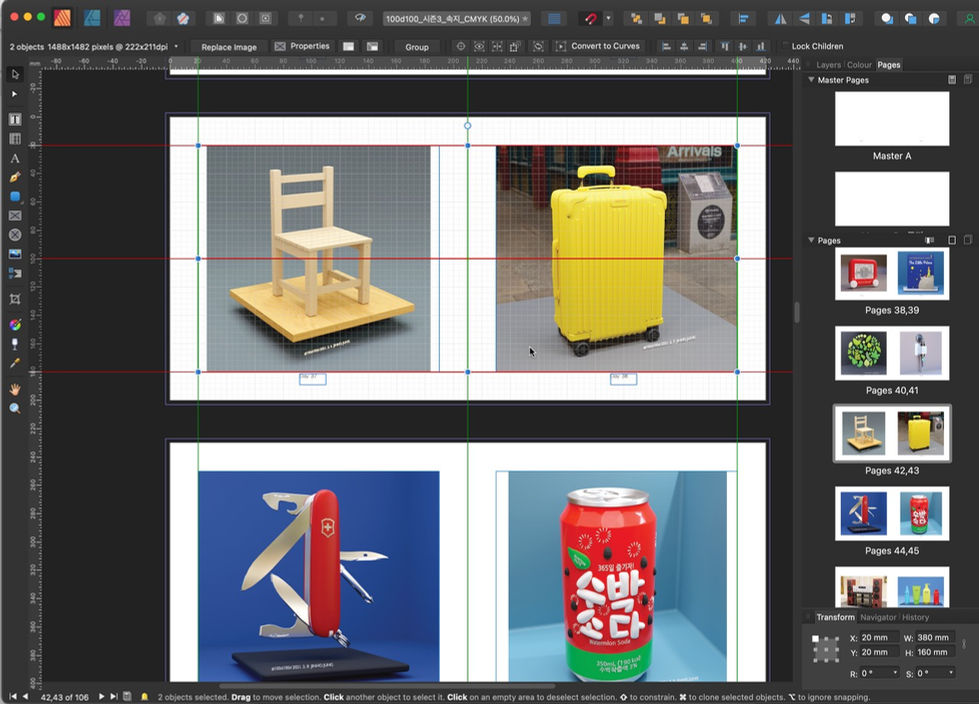This screenshot has height=704, width=979.
Task: Open the Pages 44,45 spread thumbnail
Action: click(x=892, y=514)
